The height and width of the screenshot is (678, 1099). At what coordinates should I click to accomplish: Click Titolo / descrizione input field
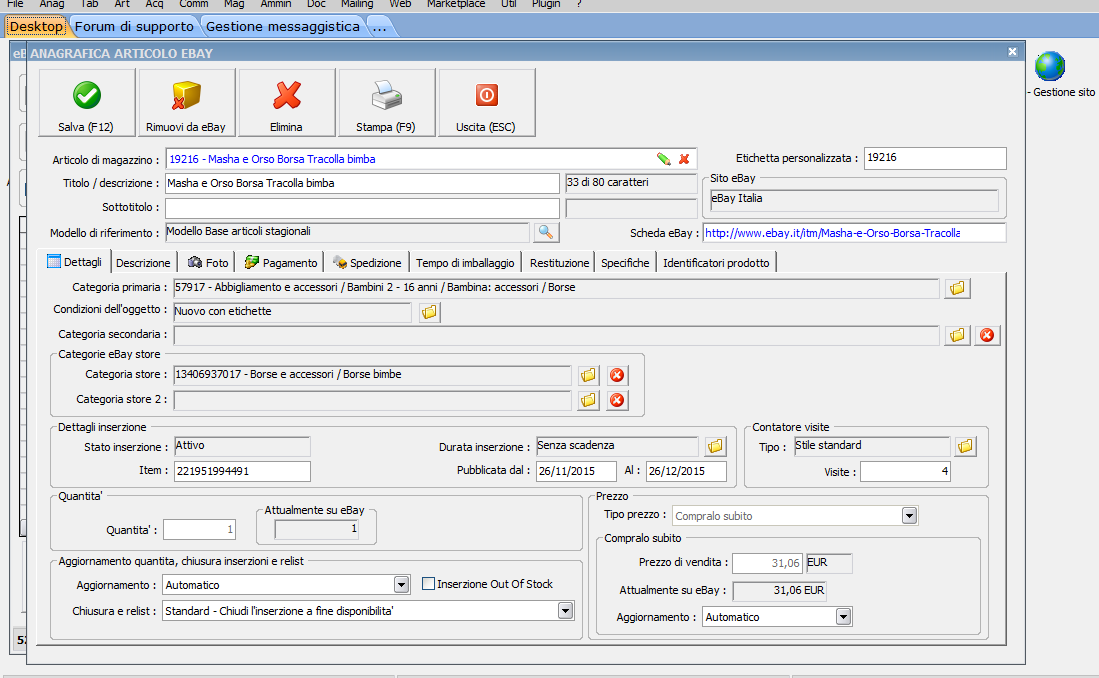point(362,184)
